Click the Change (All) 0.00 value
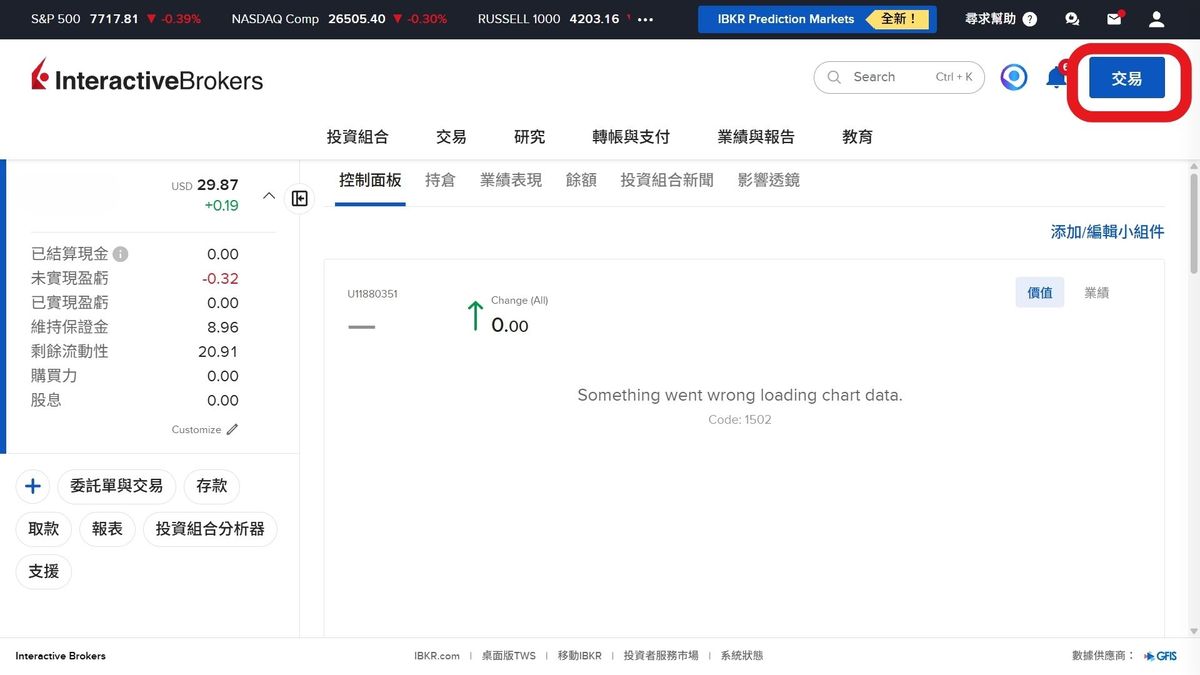Image resolution: width=1200 pixels, height=675 pixels. click(x=510, y=326)
